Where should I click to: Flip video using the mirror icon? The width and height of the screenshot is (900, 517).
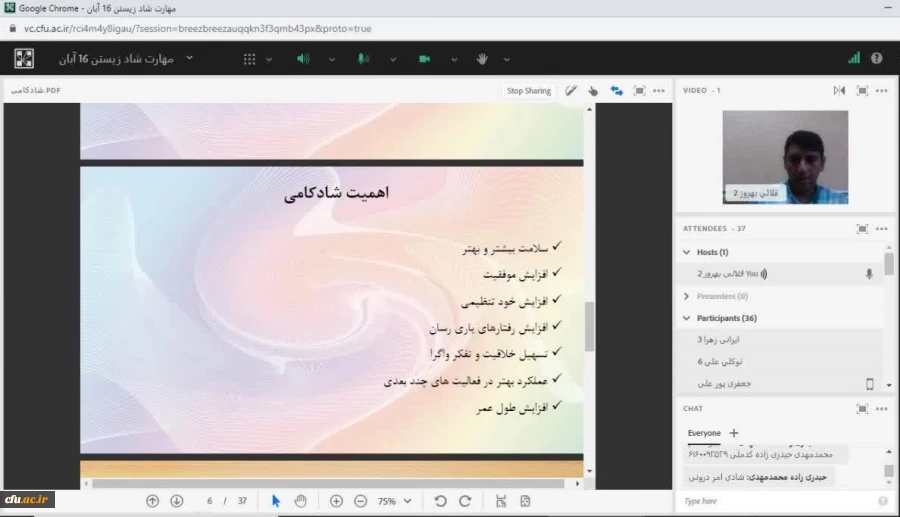tap(839, 91)
